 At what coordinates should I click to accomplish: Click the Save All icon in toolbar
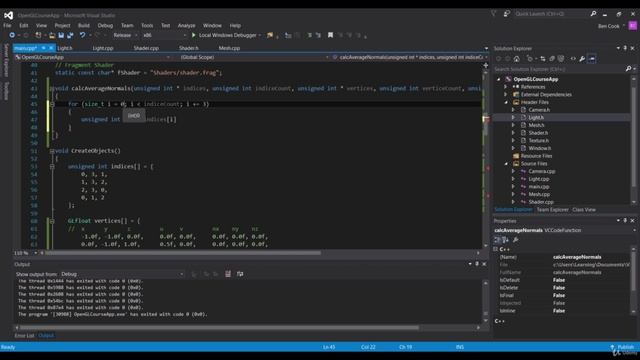tap(70, 36)
